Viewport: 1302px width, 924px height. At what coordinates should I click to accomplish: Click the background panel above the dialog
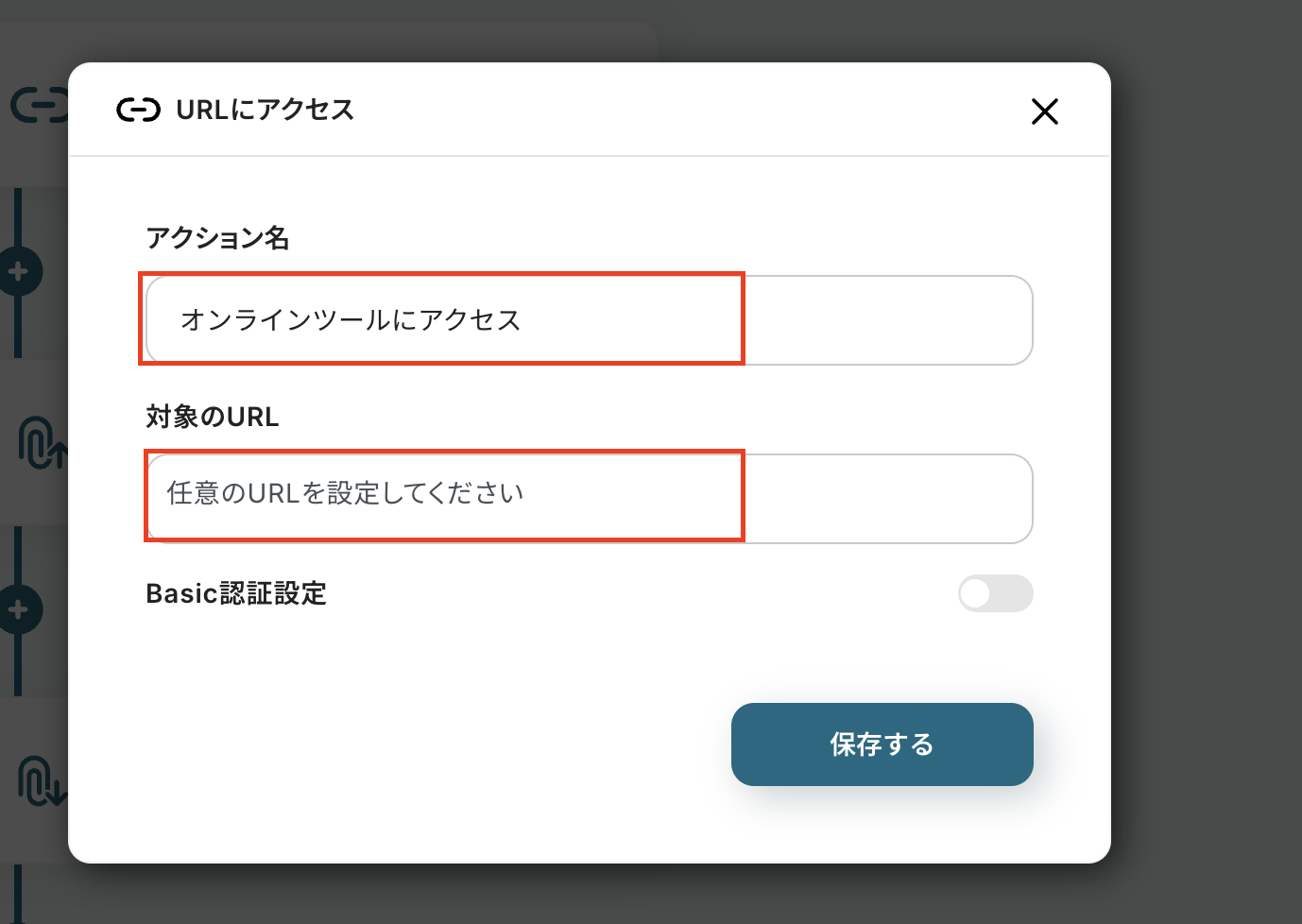[378, 38]
